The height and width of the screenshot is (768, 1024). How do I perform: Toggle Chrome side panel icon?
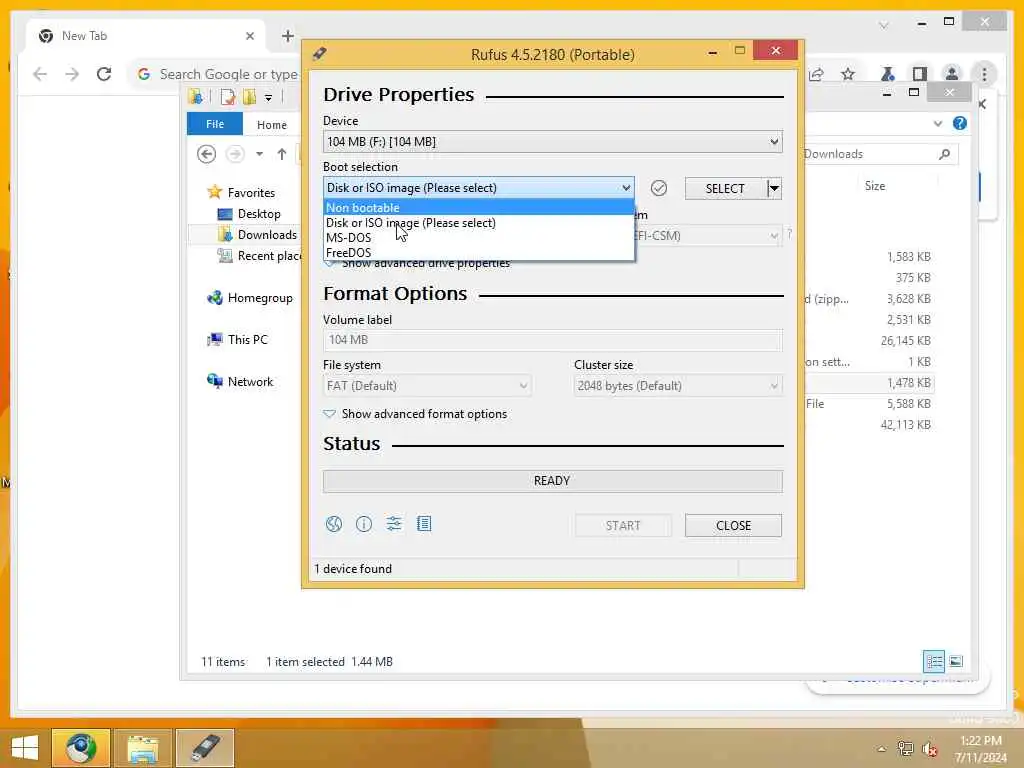click(920, 74)
